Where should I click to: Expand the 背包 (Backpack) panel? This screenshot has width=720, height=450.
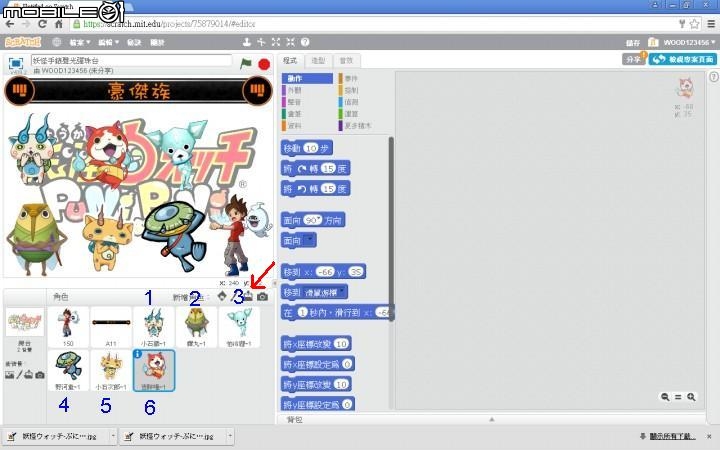coord(491,419)
